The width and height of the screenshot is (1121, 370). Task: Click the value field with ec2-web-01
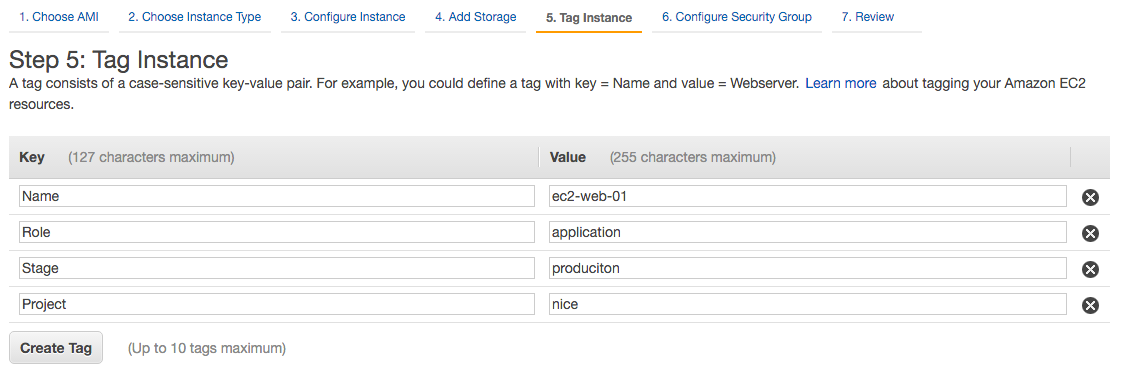point(808,196)
